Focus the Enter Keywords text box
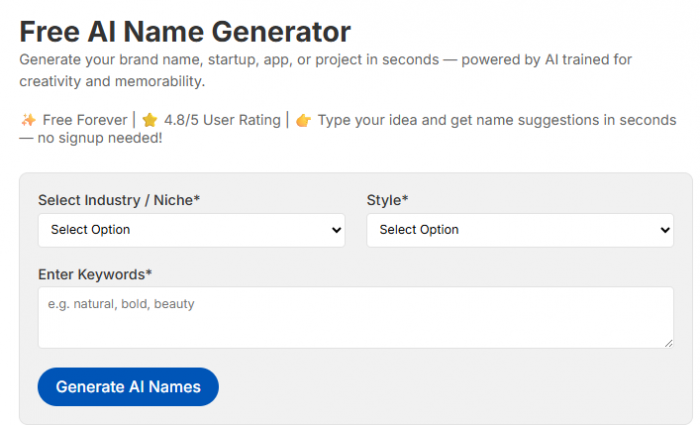 point(355,318)
